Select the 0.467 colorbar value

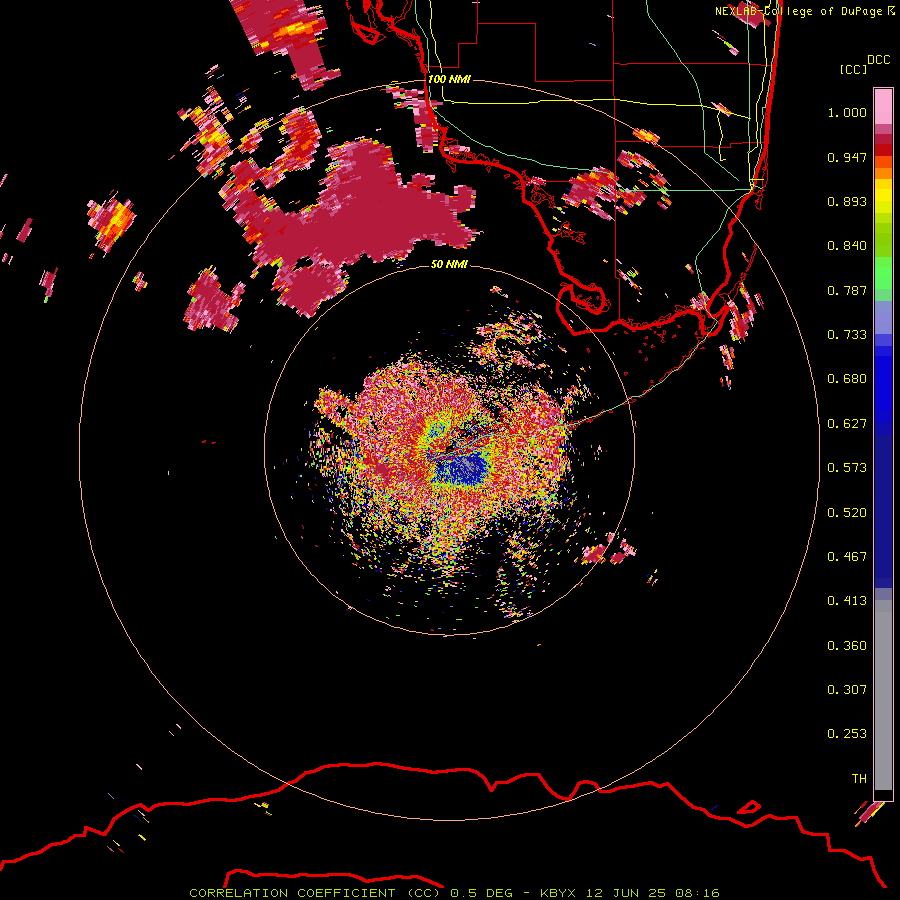[x=847, y=557]
